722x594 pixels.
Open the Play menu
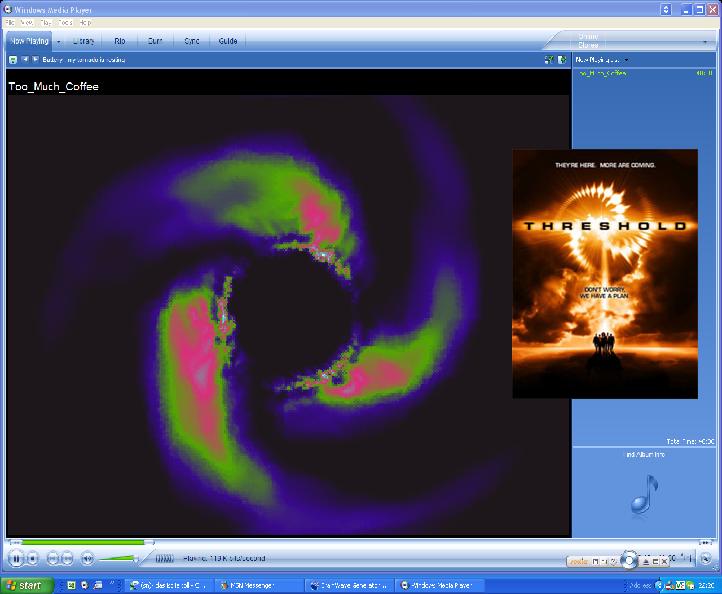pyautogui.click(x=46, y=22)
